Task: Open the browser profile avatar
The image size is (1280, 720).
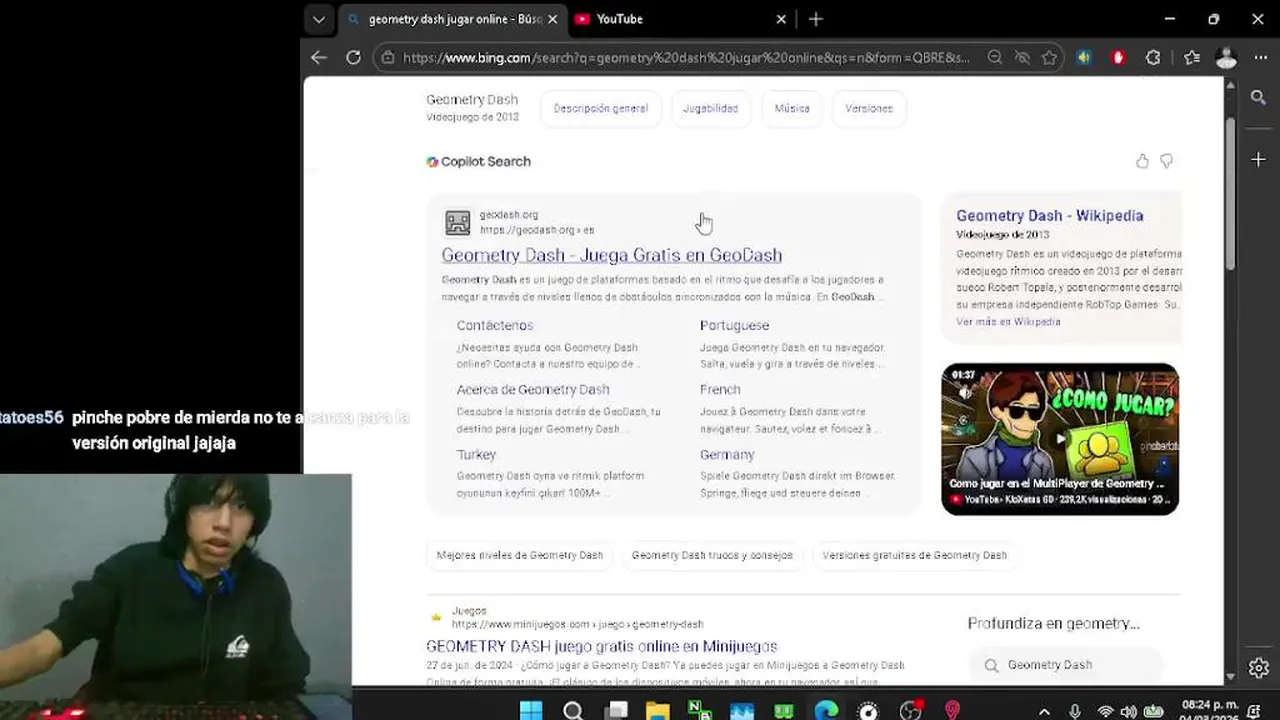Action: [1227, 58]
